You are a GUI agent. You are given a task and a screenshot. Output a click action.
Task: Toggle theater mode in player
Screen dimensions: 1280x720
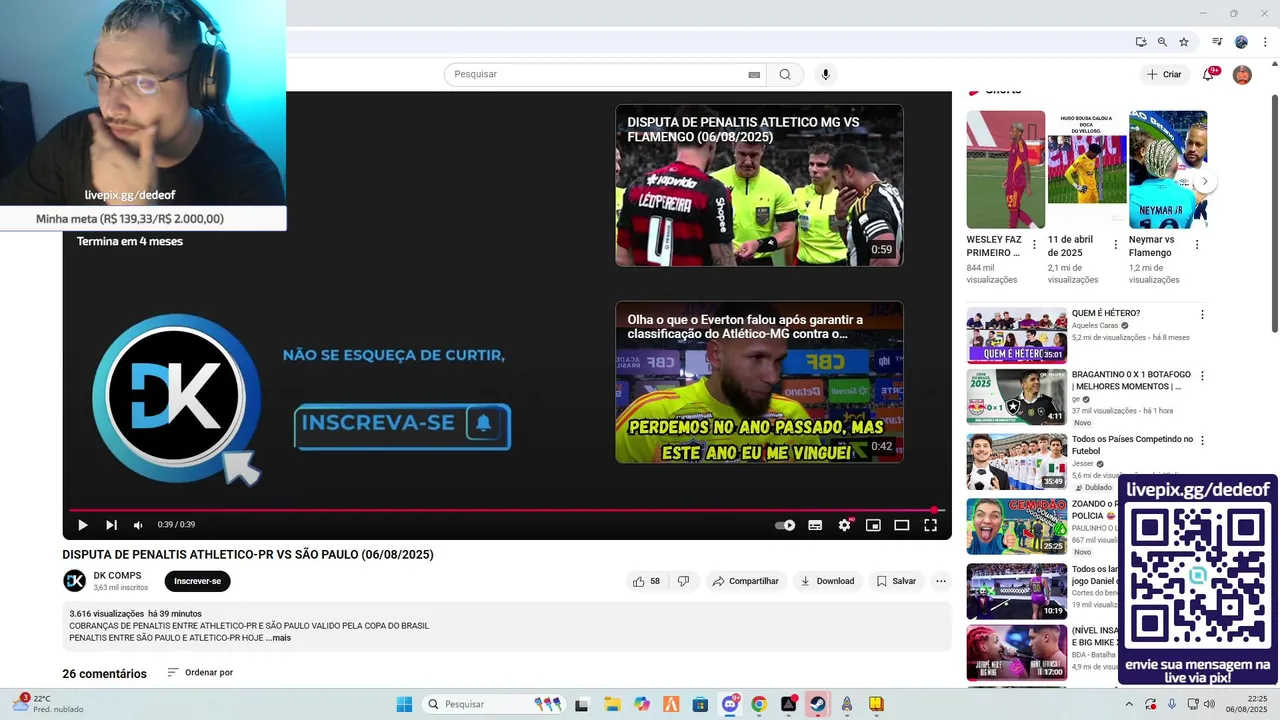coord(901,525)
